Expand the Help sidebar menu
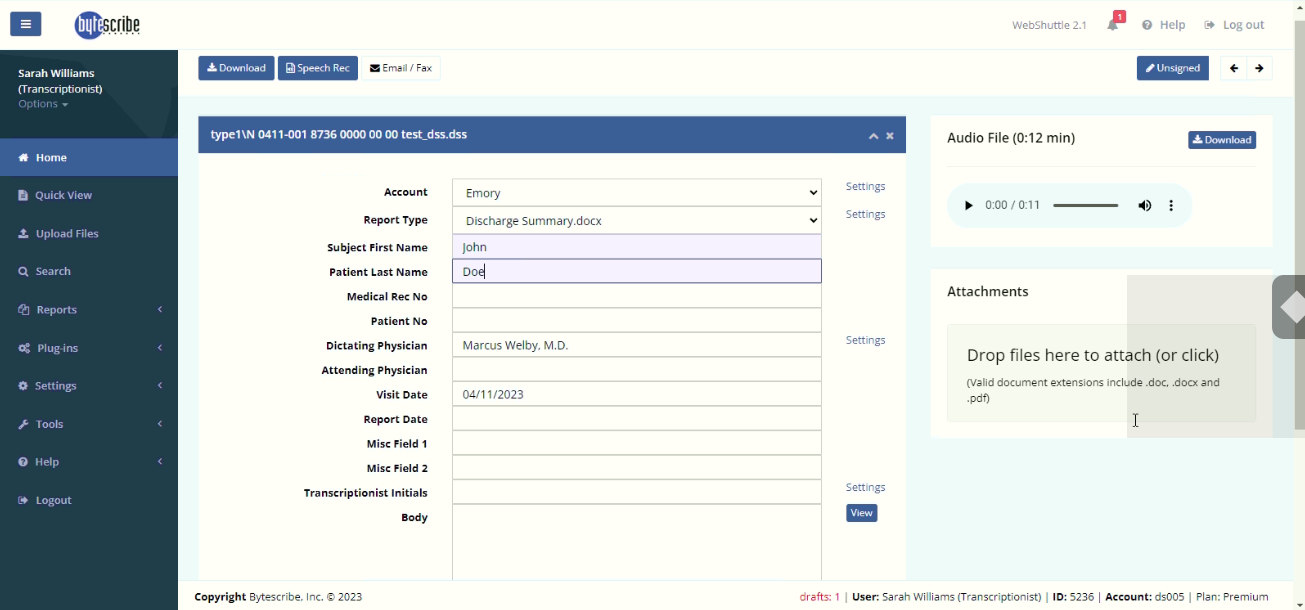Viewport: 1305px width, 610px height. pyautogui.click(x=89, y=462)
